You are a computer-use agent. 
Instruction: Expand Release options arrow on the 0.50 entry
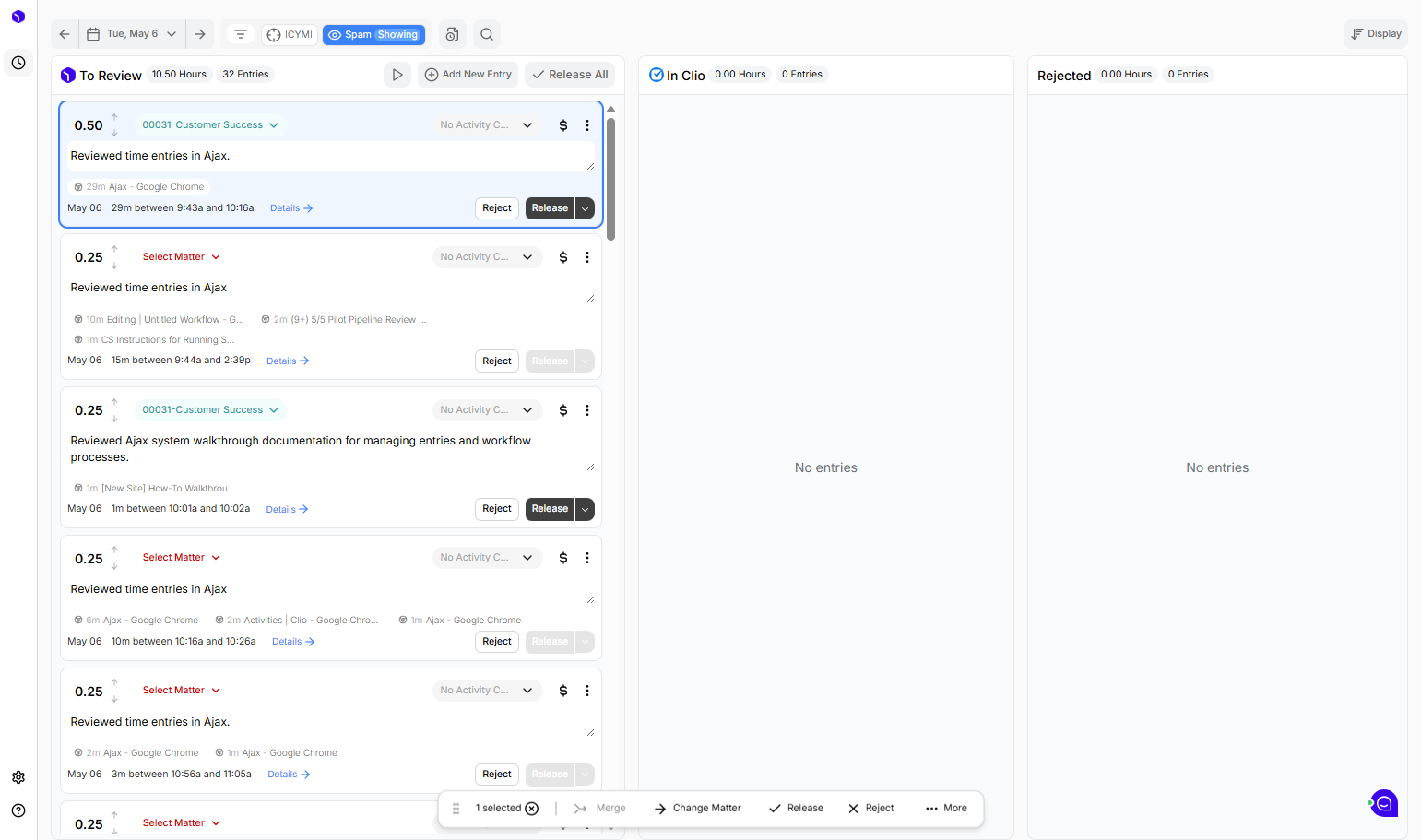pyautogui.click(x=585, y=208)
